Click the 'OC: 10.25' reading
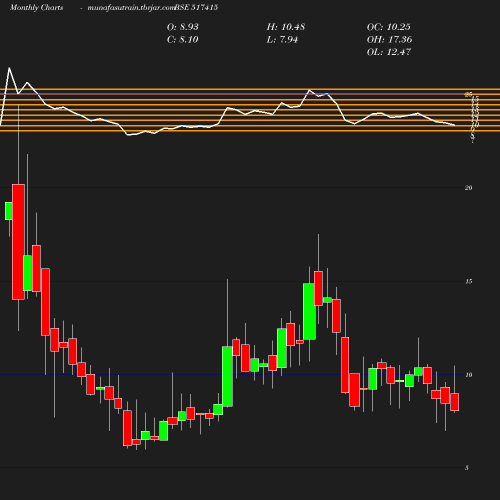This screenshot has width=500, height=500. tap(389, 27)
